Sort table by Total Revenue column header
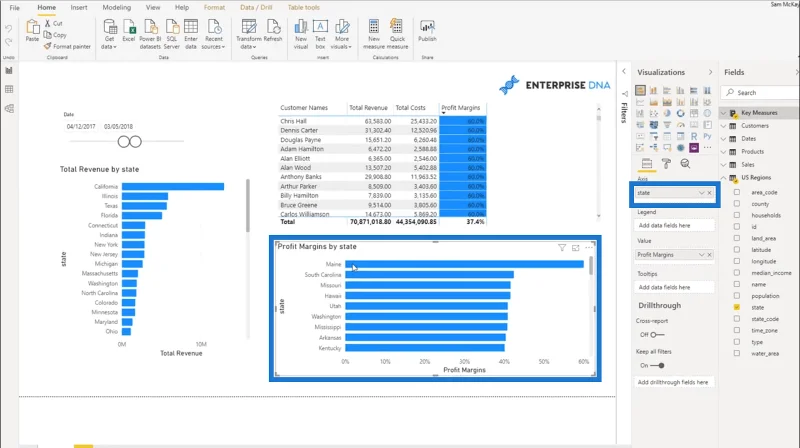The width and height of the screenshot is (800, 448). [368, 108]
